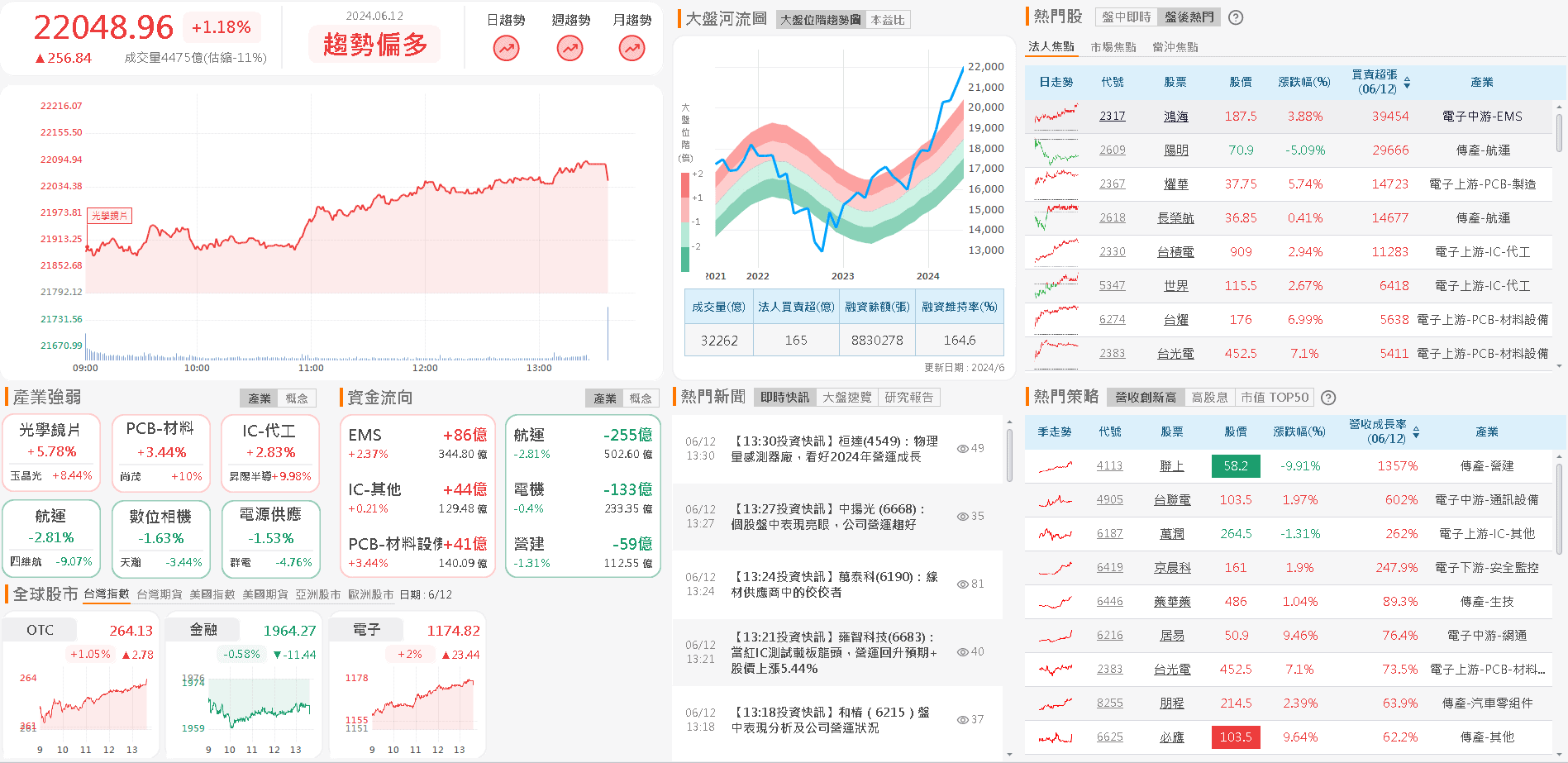Open 航運 industry strength card
The image size is (1568, 763).
click(51, 537)
